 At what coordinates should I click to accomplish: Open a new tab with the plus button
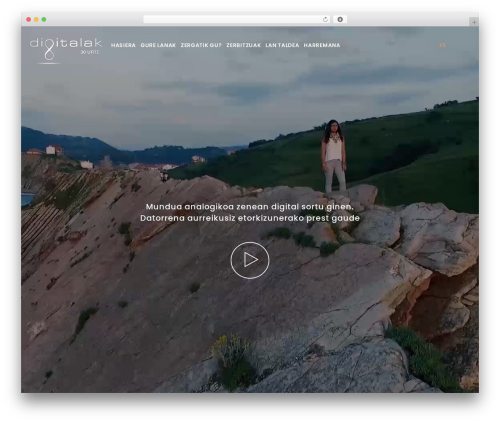click(474, 22)
